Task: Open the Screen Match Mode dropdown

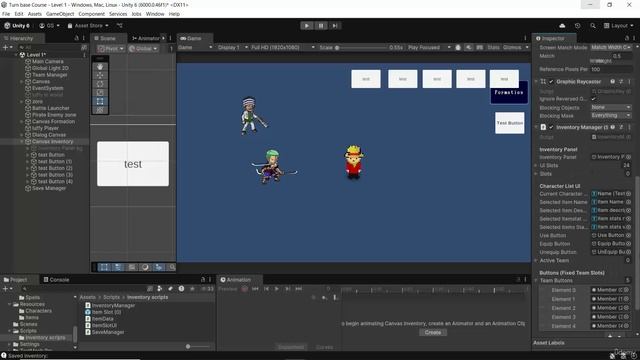Action: [611, 47]
